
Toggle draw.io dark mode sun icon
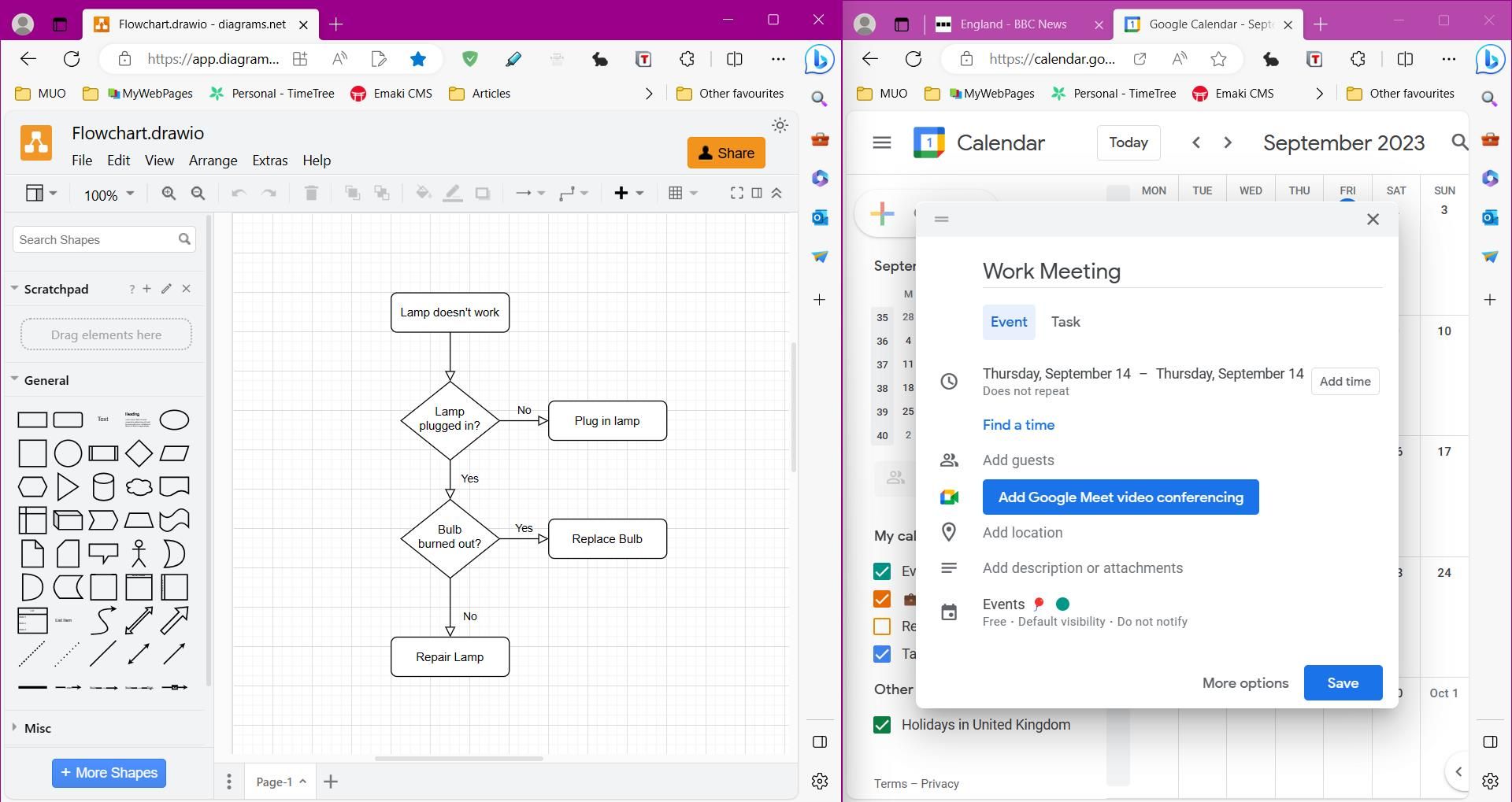click(780, 126)
